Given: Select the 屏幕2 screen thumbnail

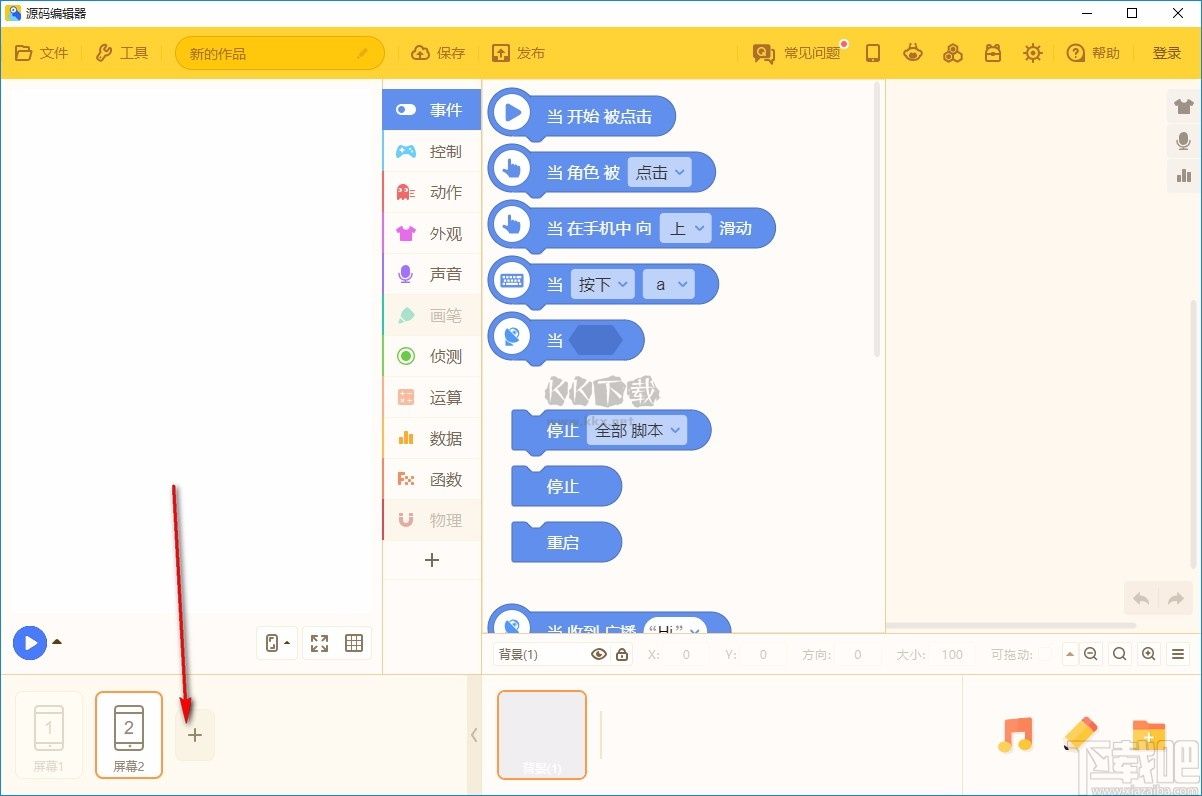Looking at the screenshot, I should point(128,734).
